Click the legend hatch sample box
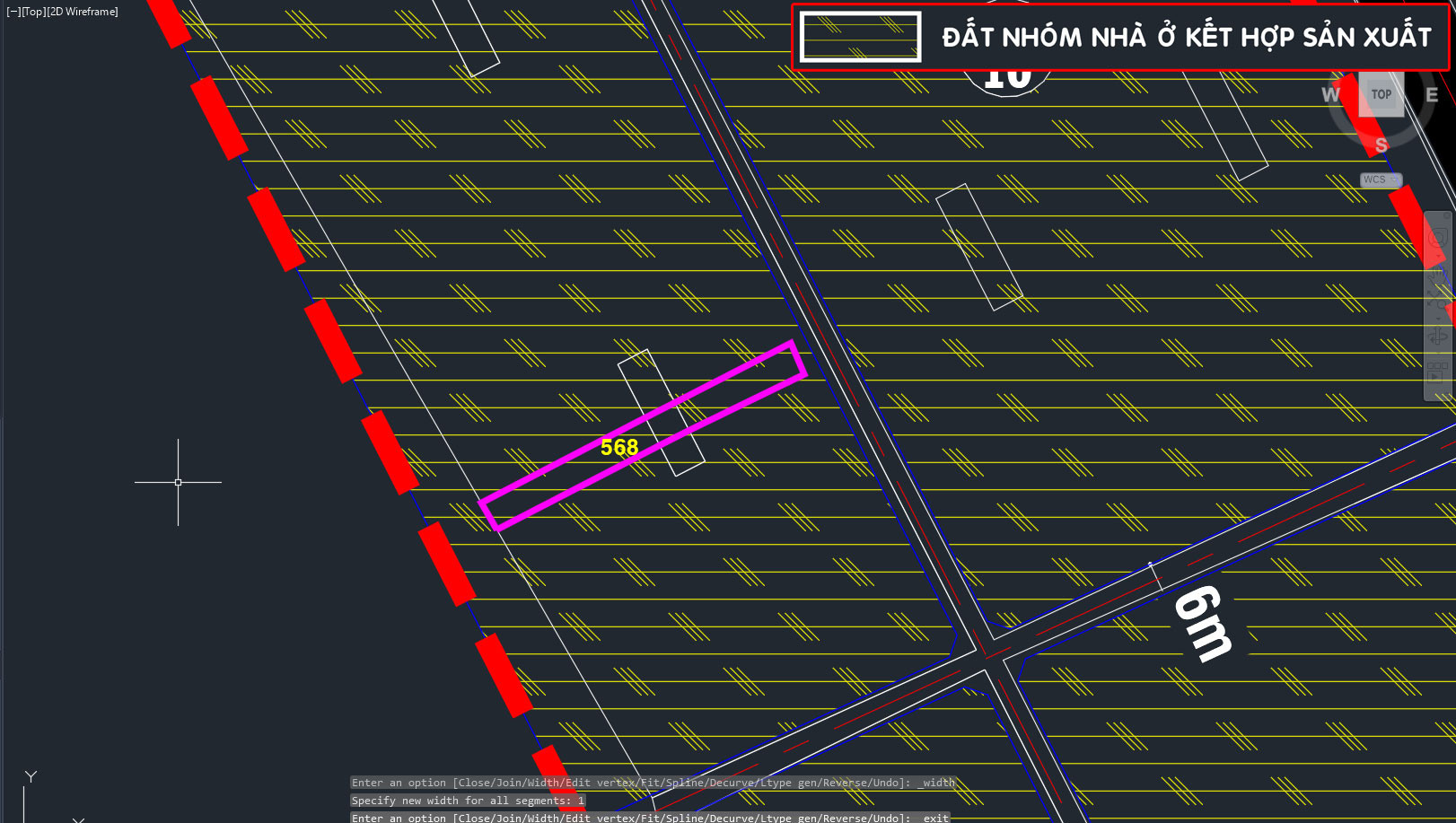 click(x=861, y=37)
